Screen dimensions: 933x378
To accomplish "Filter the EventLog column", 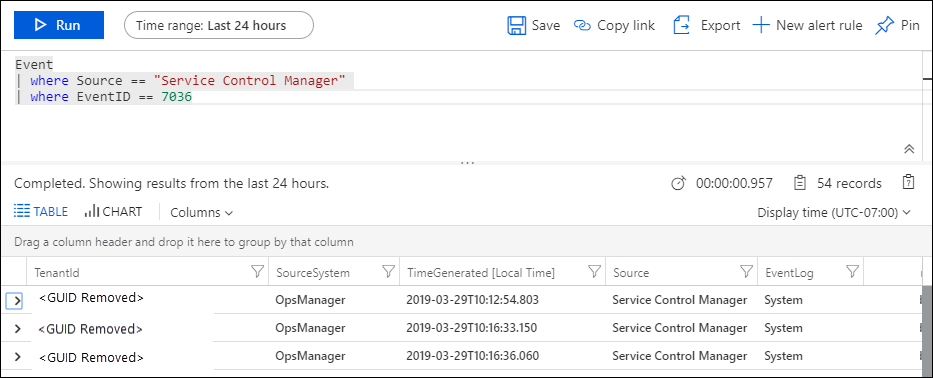I will [852, 272].
